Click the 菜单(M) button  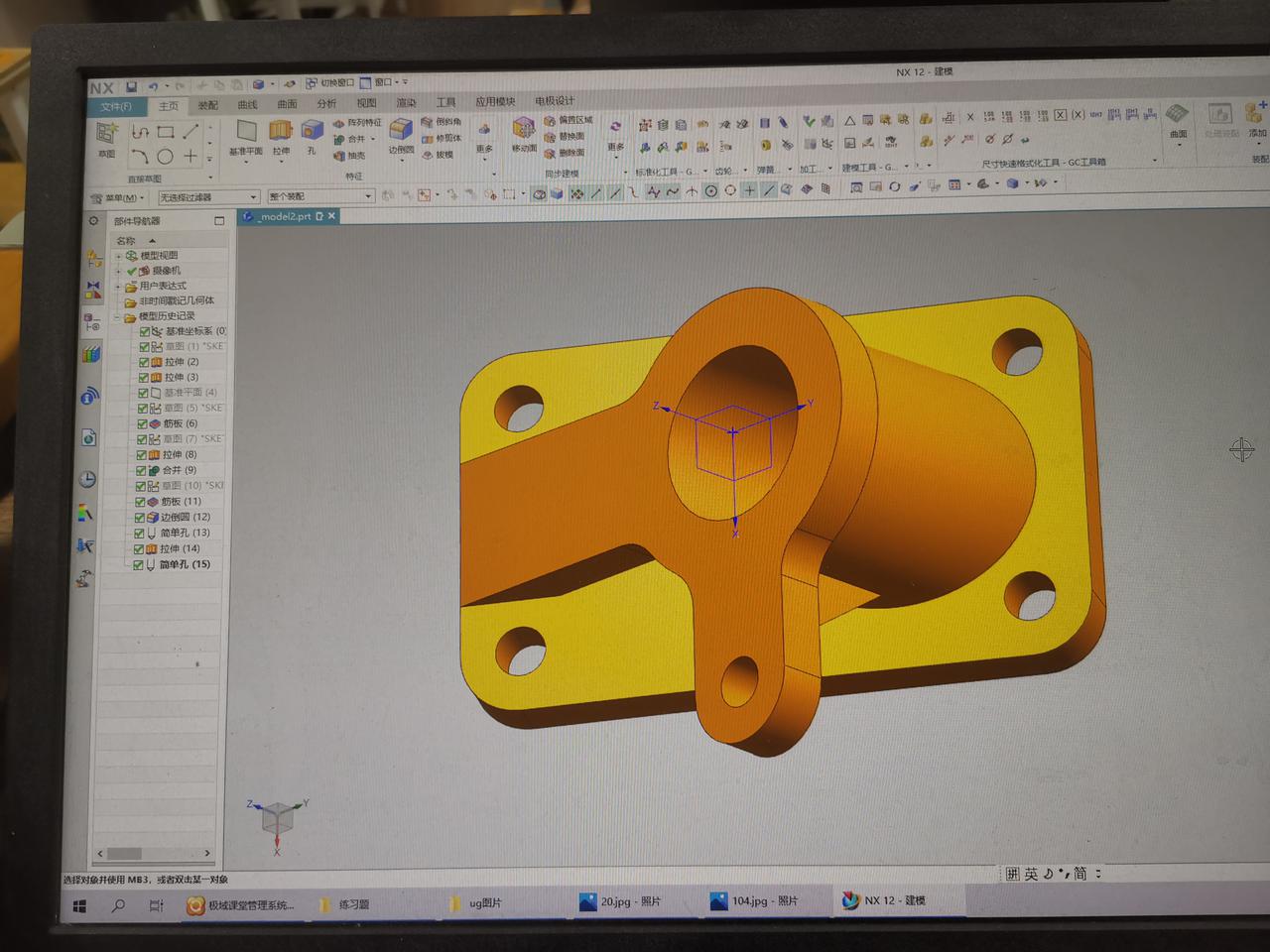[118, 197]
